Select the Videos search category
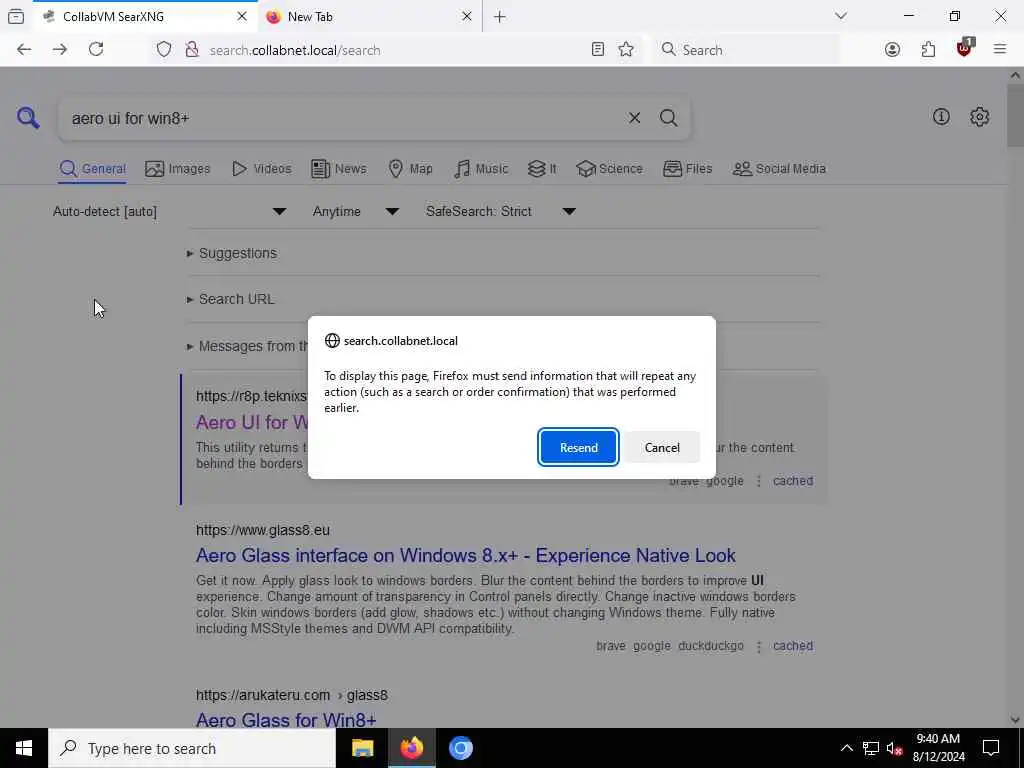This screenshot has width=1024, height=768. 261,169
